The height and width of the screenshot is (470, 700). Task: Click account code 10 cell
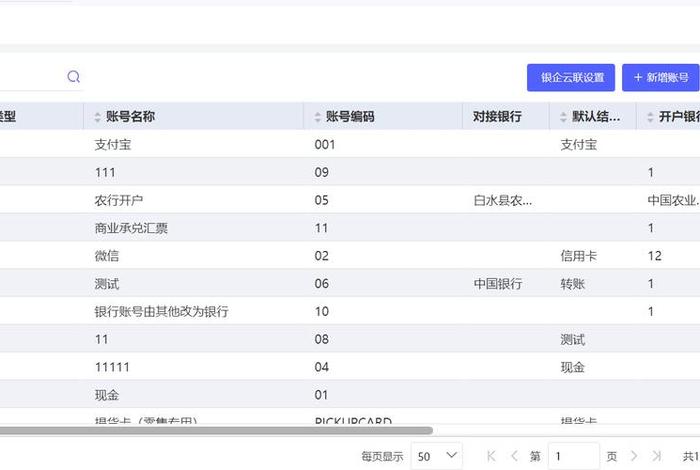[x=321, y=311]
